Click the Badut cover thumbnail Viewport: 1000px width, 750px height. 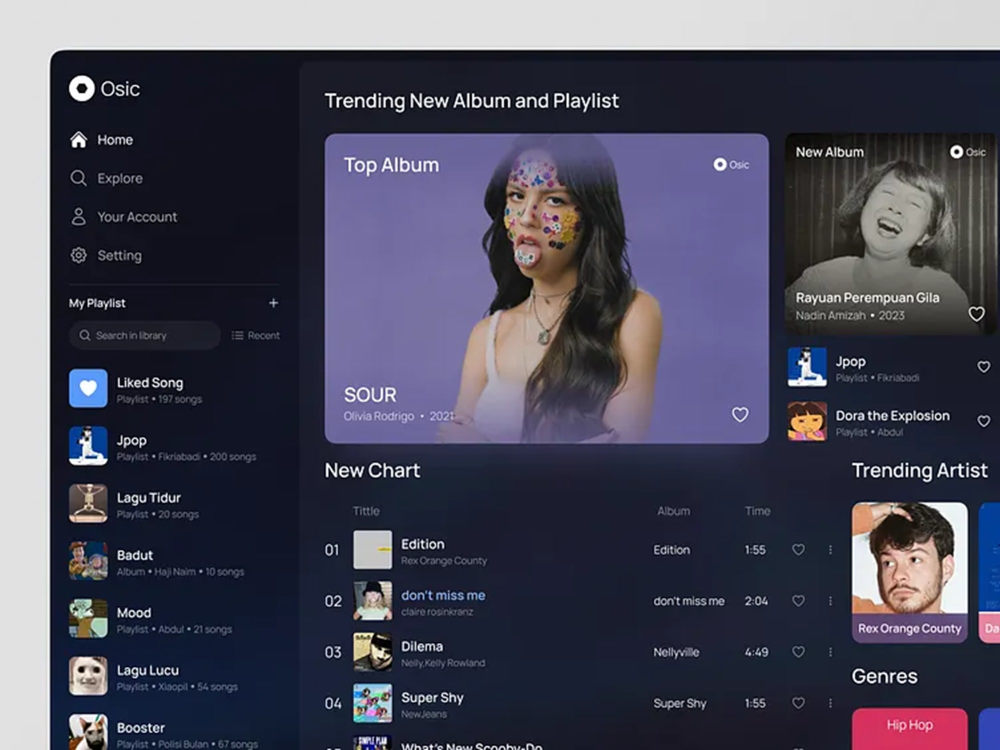[88, 561]
